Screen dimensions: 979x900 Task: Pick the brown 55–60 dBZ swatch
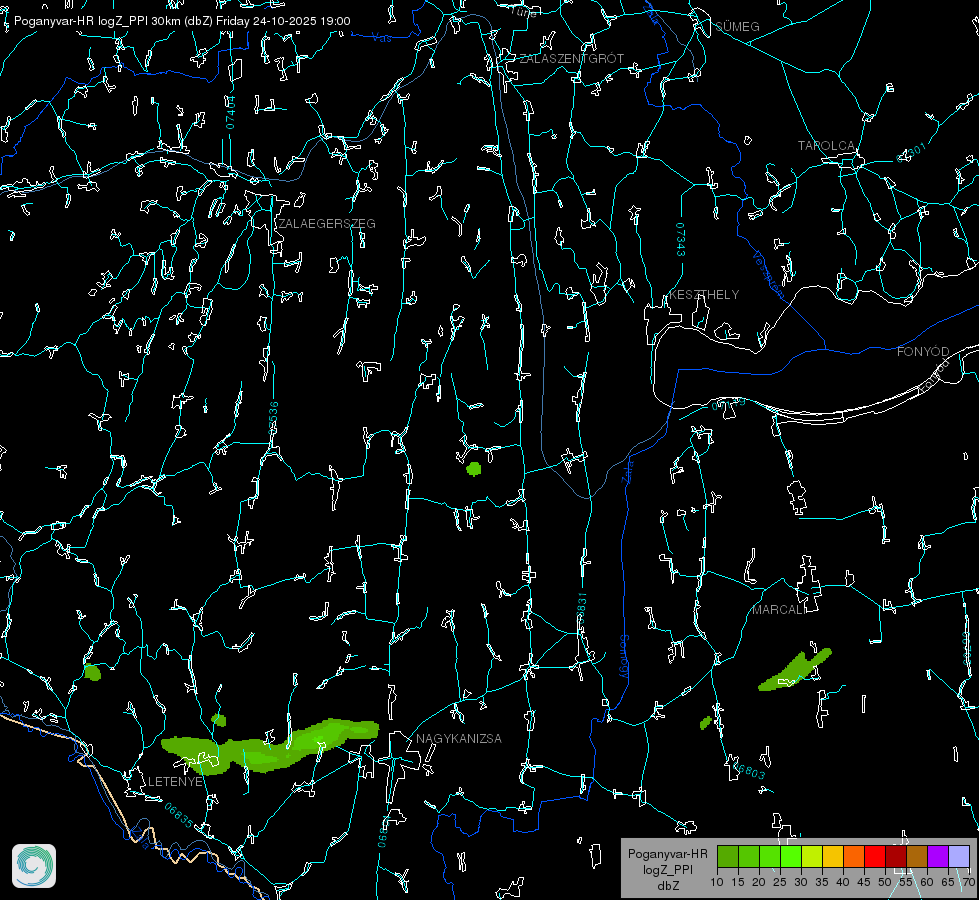pos(917,856)
